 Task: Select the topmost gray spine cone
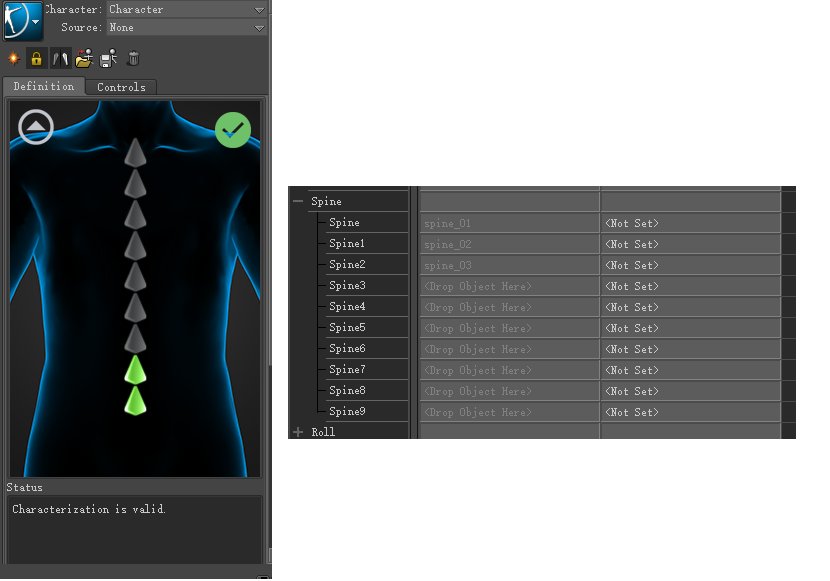135,153
